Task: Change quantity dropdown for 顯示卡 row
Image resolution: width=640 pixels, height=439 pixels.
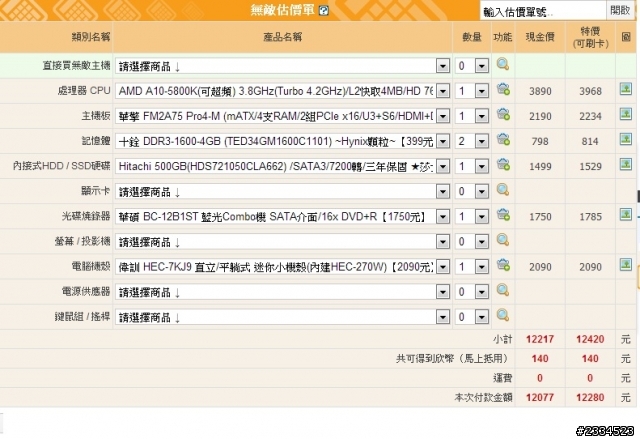Action: pyautogui.click(x=472, y=192)
